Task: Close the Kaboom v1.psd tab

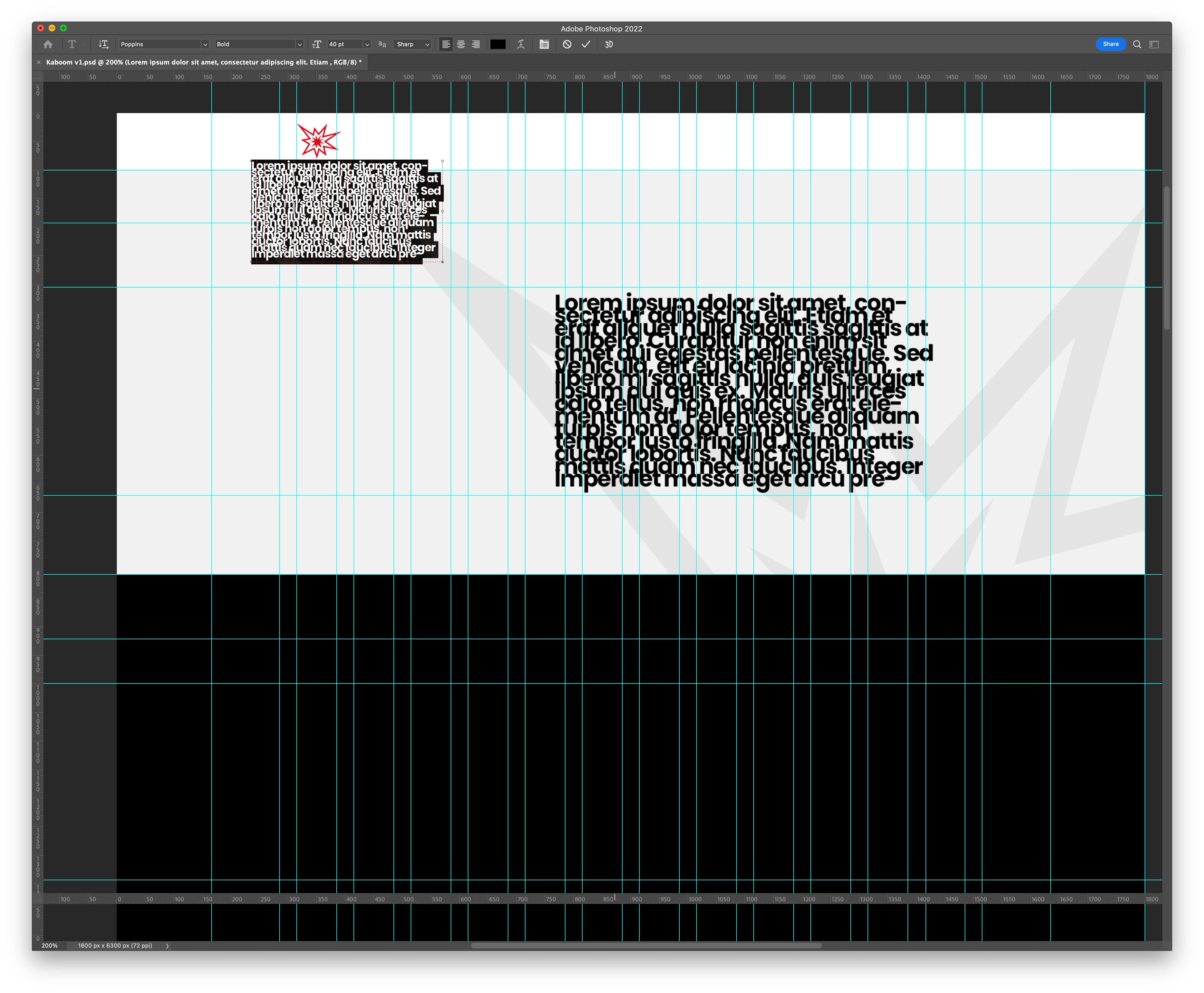Action: pyautogui.click(x=39, y=62)
